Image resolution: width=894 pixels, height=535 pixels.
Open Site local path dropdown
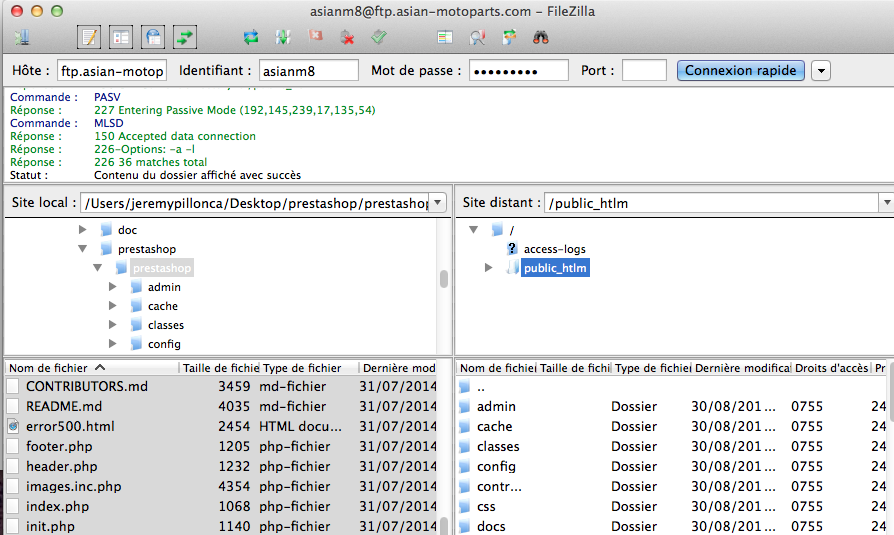(x=437, y=203)
